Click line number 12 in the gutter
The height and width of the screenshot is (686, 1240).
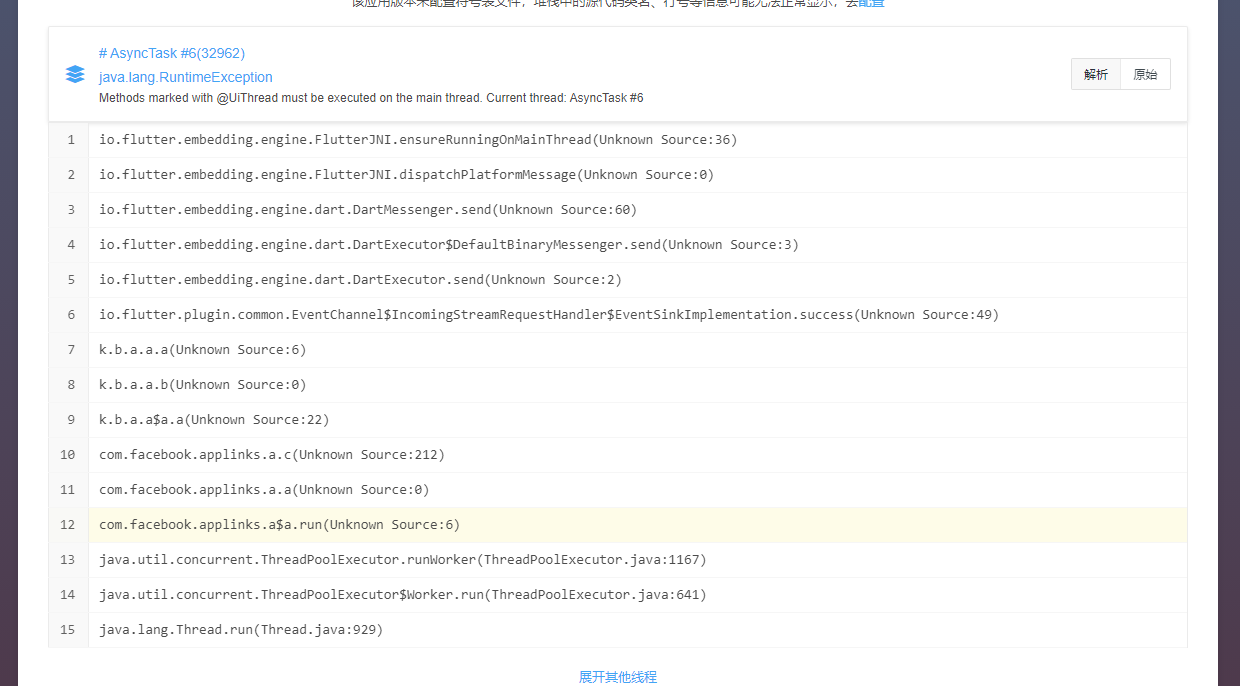tap(68, 525)
